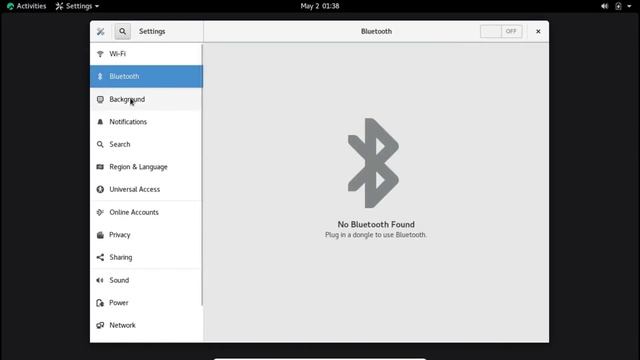
Task: Select the highlighted Bluetooth label
Action: tap(124, 76)
